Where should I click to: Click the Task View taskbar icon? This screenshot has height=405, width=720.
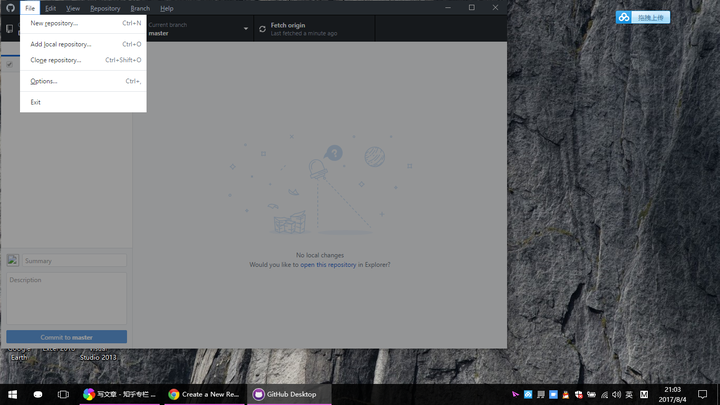[63, 394]
